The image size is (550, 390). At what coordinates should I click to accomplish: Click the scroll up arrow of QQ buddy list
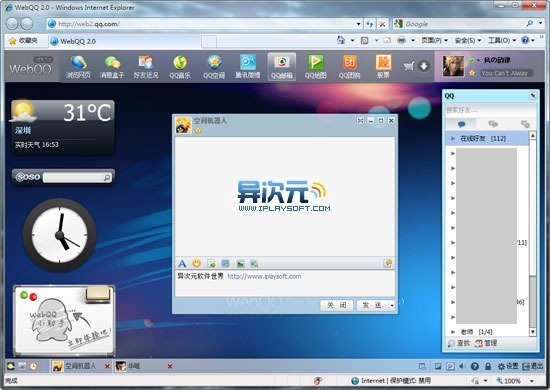(x=533, y=135)
